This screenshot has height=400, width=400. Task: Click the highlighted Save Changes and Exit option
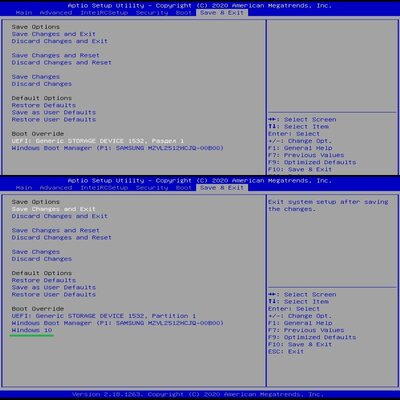pyautogui.click(x=54, y=209)
